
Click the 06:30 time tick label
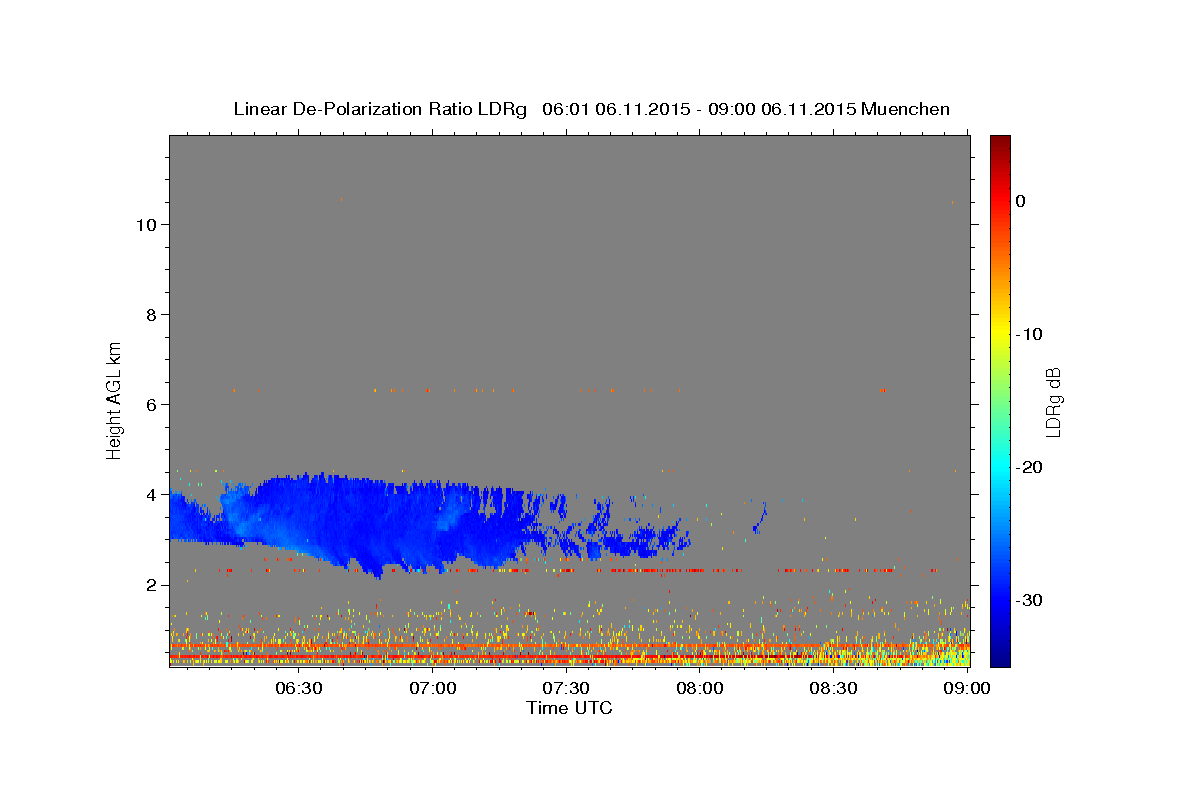(299, 688)
